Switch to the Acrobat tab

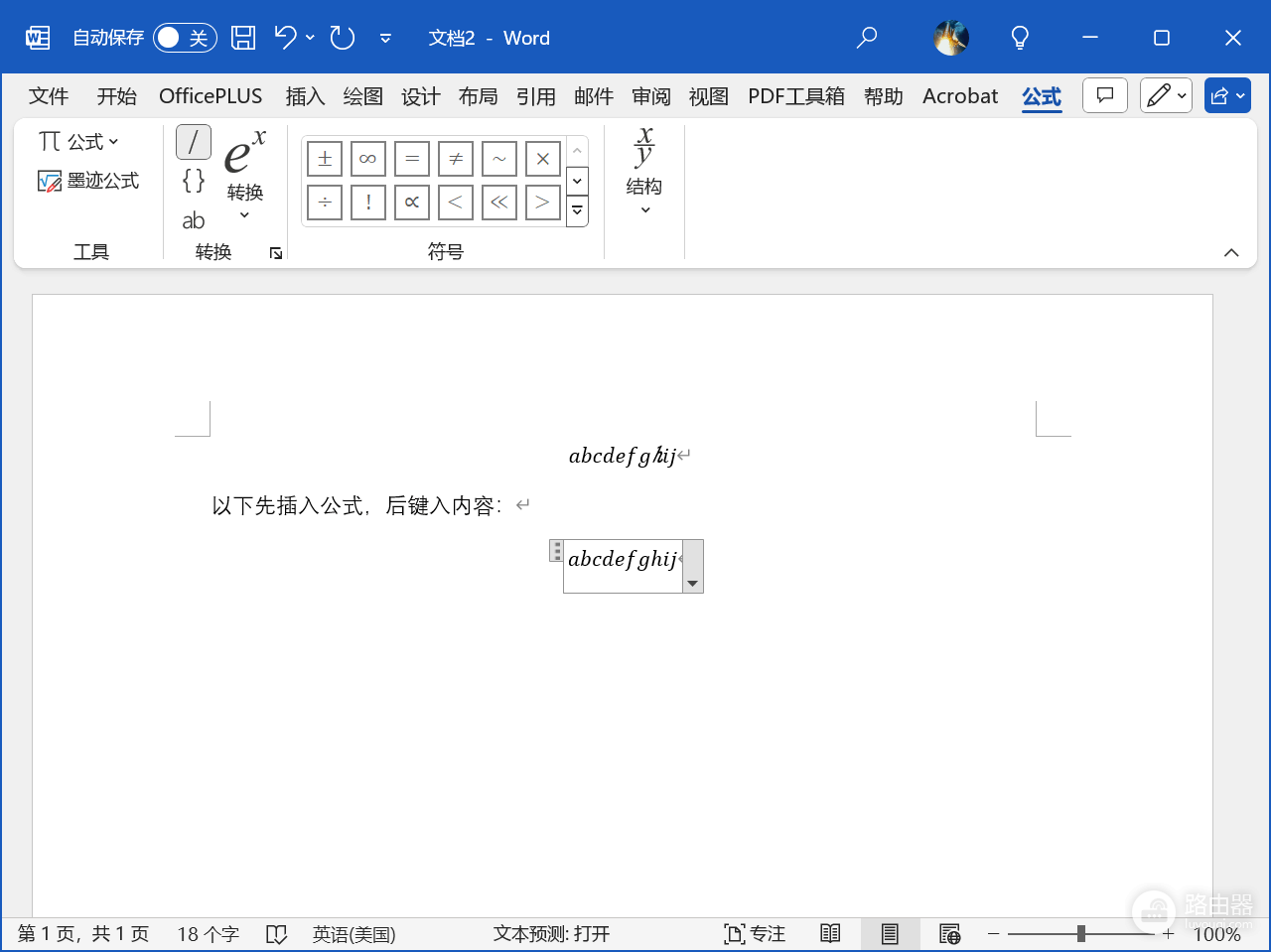tap(960, 96)
